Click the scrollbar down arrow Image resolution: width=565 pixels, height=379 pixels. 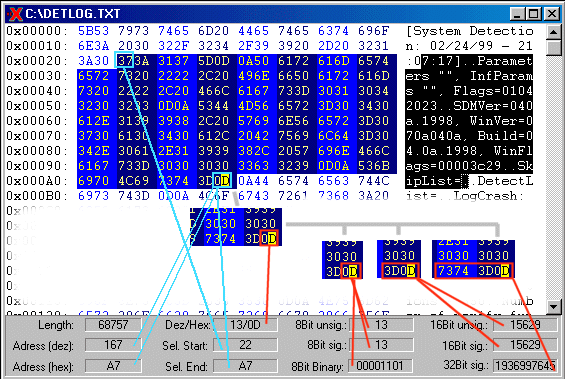coord(553,307)
